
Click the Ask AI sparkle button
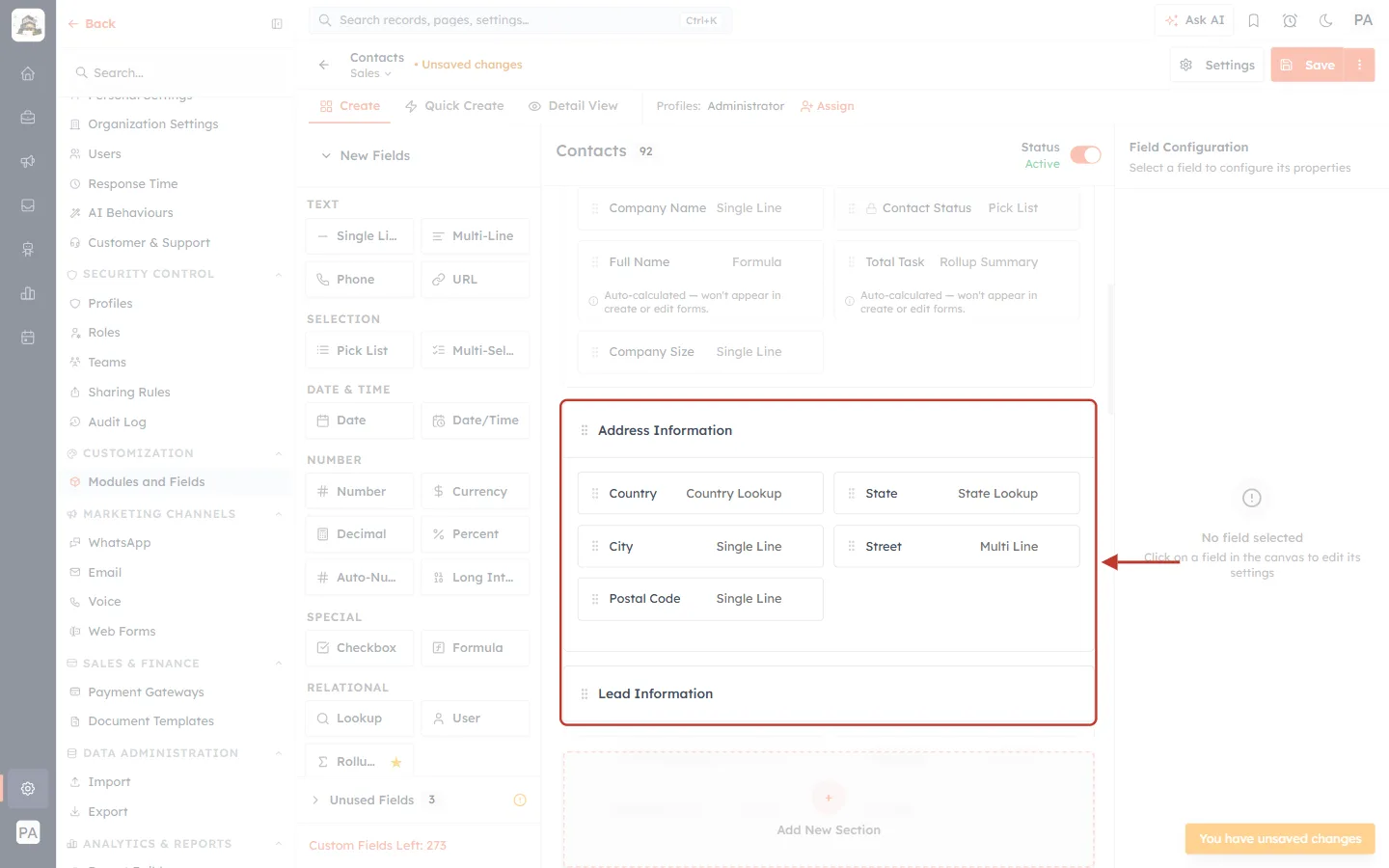point(1194,20)
